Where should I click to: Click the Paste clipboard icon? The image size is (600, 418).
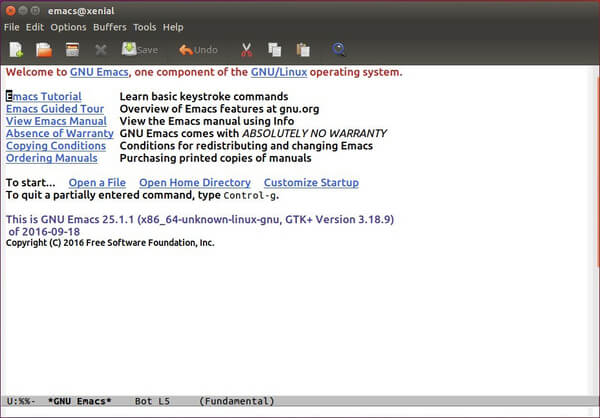point(303,50)
